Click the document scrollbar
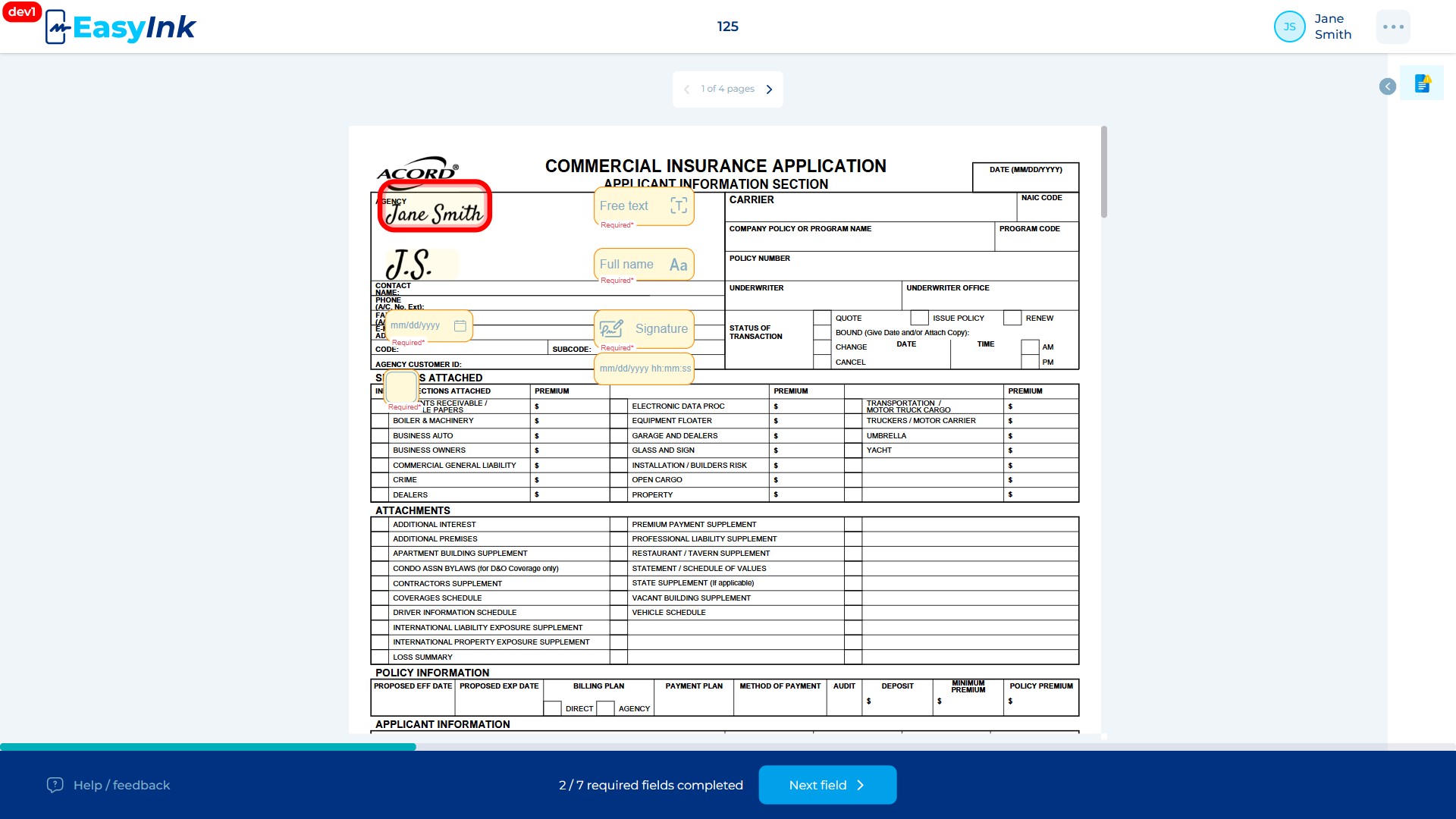 click(x=1104, y=172)
